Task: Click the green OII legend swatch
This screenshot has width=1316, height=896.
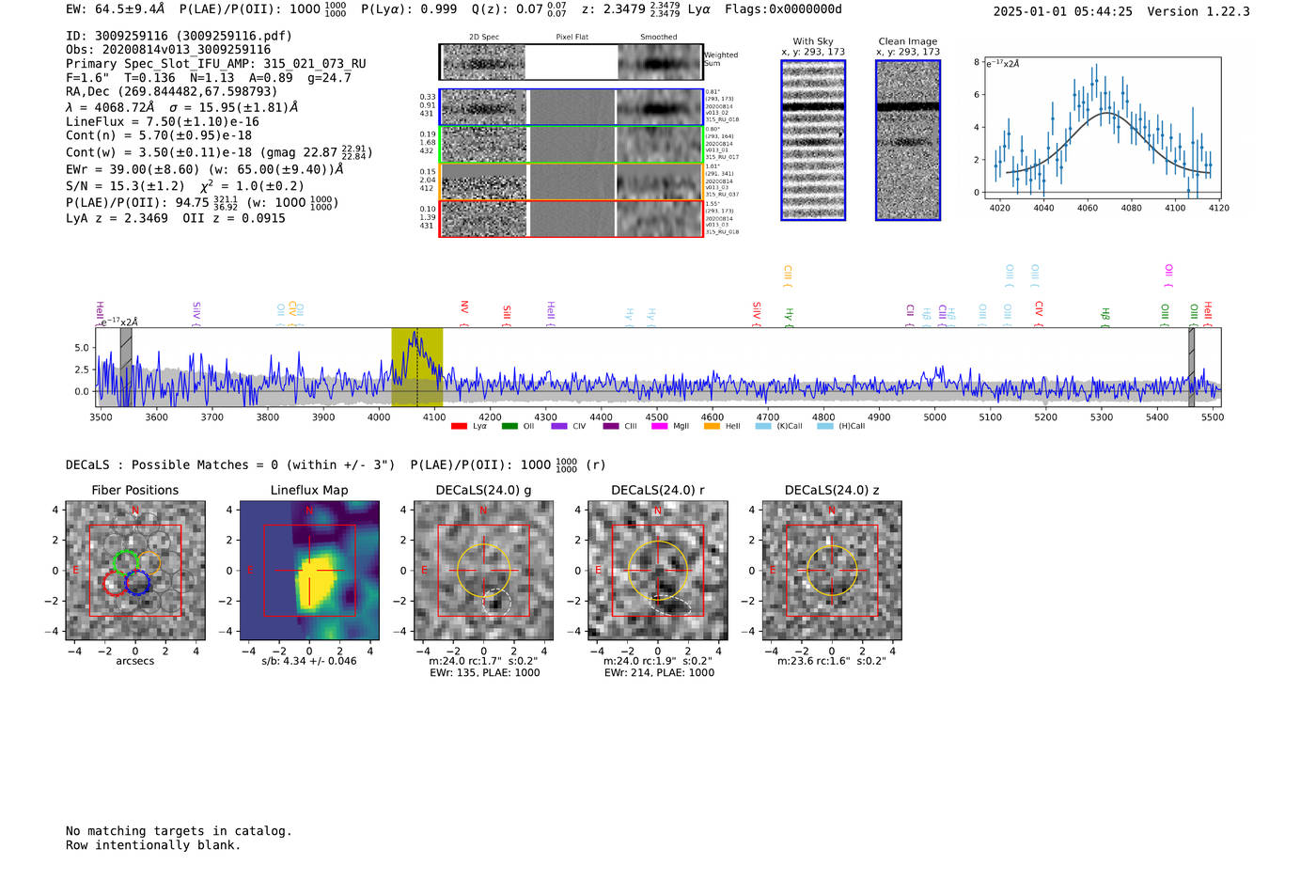Action: coord(509,426)
